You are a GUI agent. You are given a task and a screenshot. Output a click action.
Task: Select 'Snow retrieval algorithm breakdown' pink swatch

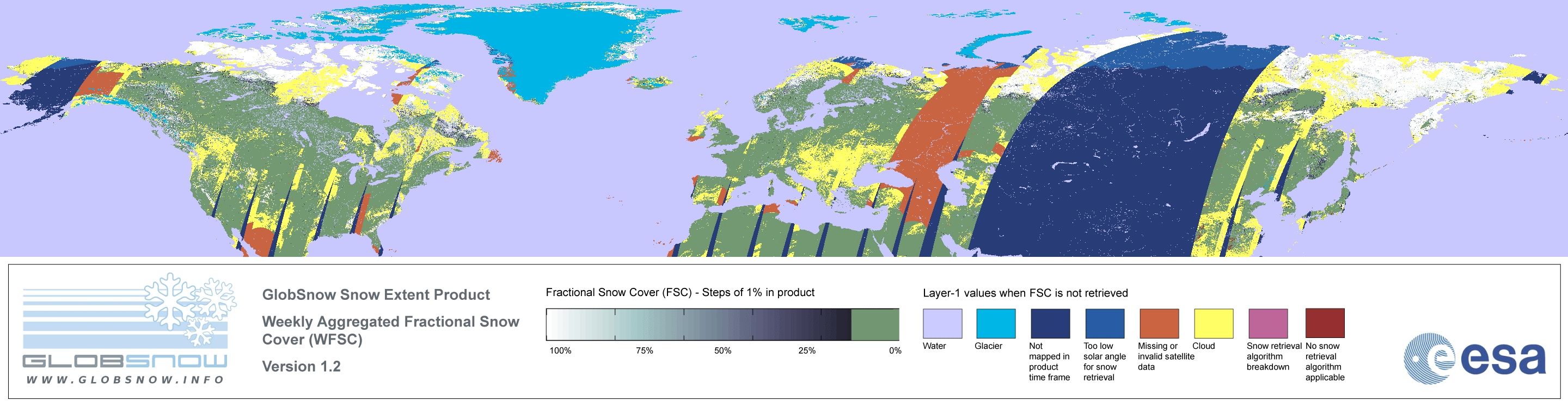point(1268,323)
